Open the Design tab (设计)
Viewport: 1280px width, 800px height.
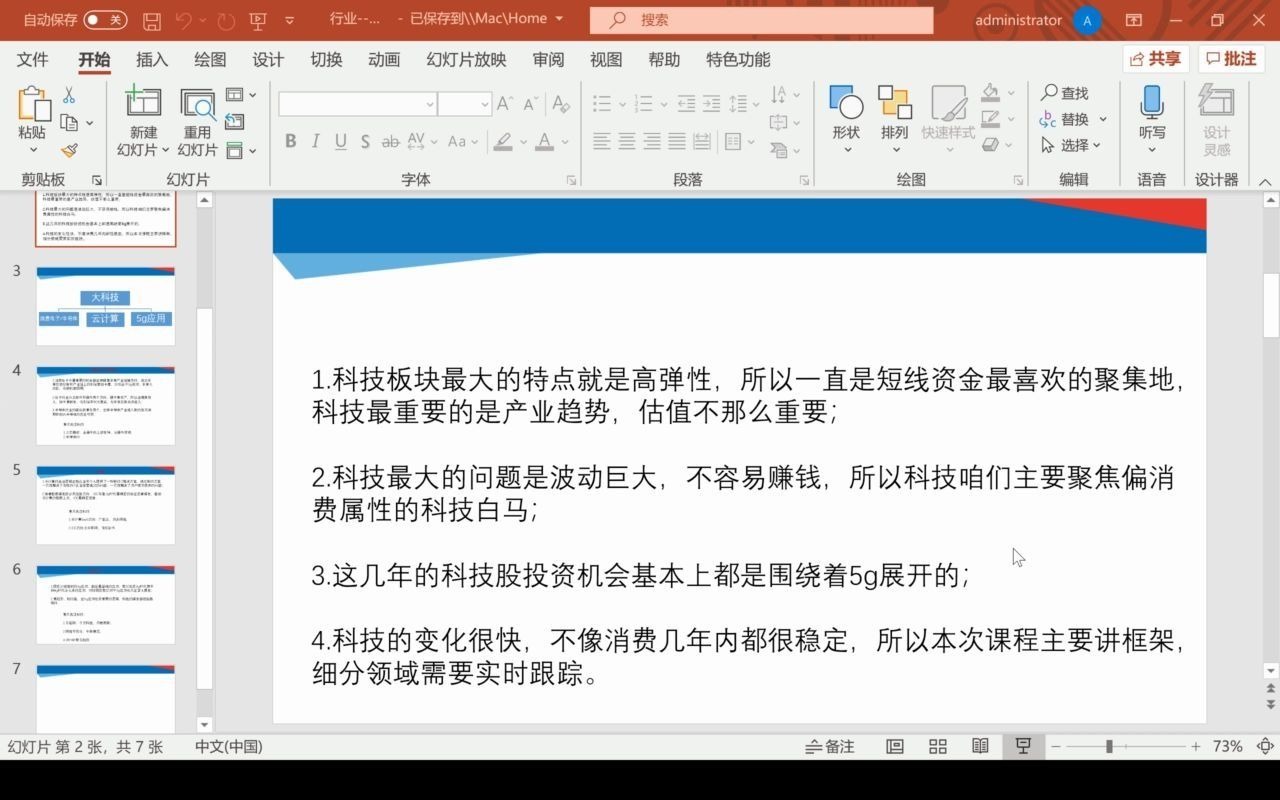(268, 60)
